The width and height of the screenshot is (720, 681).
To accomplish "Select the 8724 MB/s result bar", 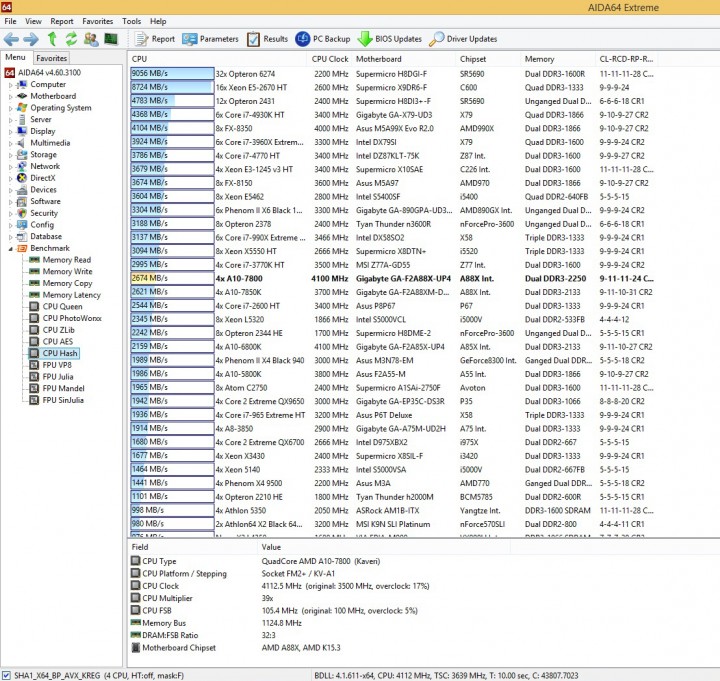I will pos(172,87).
